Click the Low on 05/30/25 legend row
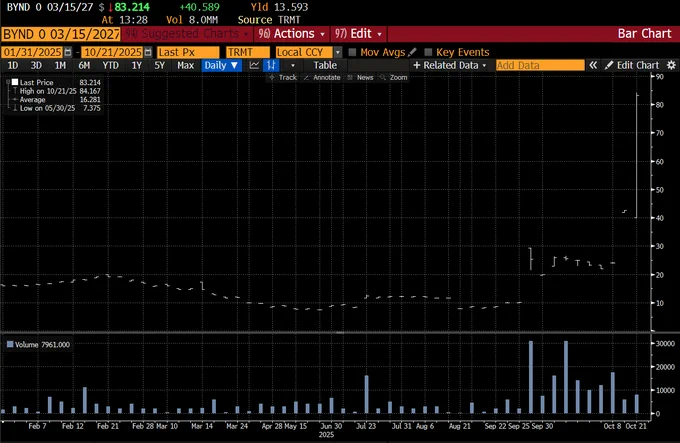Viewport: 680px width, 443px height. (x=56, y=108)
